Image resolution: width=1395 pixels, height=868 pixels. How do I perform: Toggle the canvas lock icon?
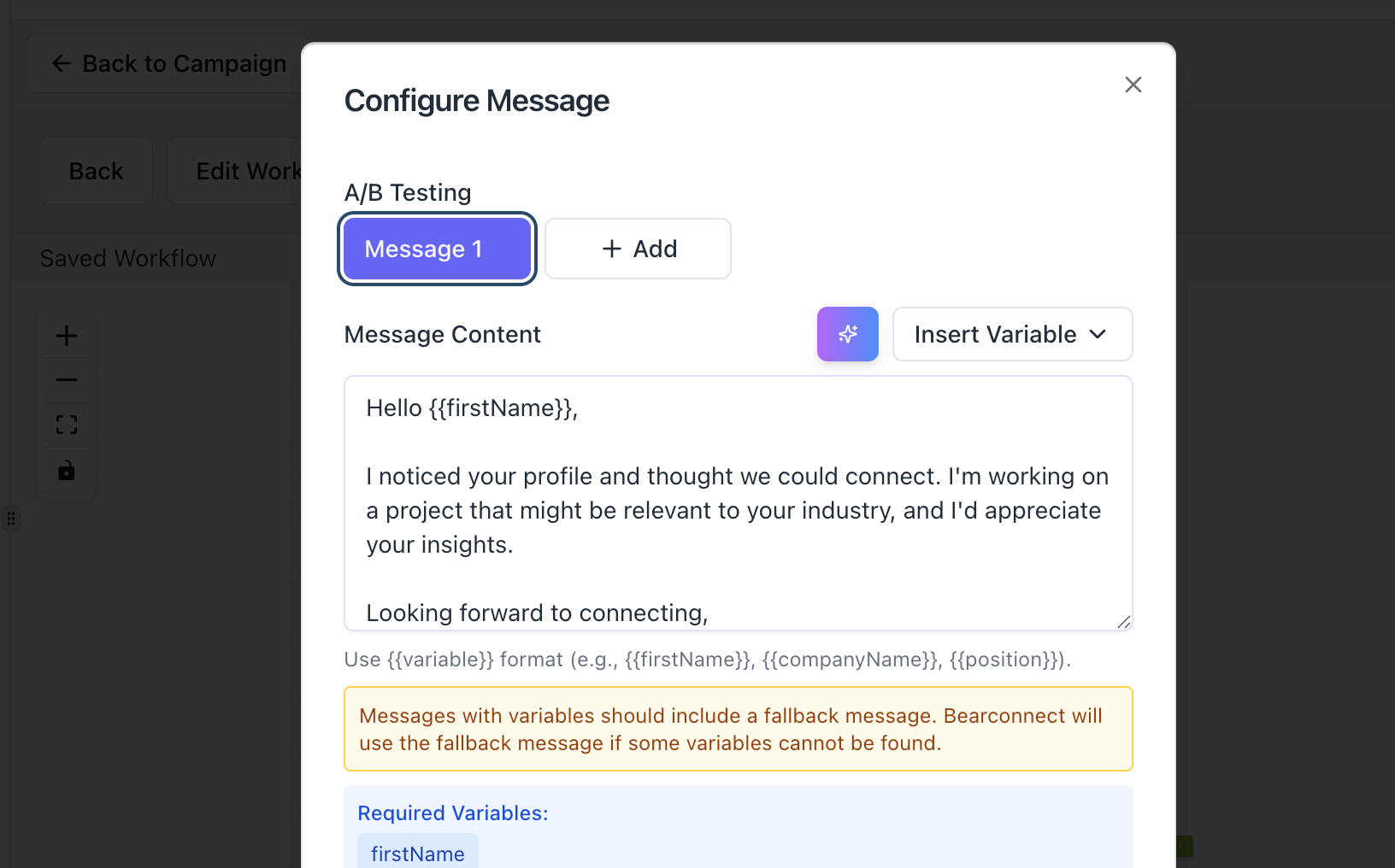pos(67,470)
